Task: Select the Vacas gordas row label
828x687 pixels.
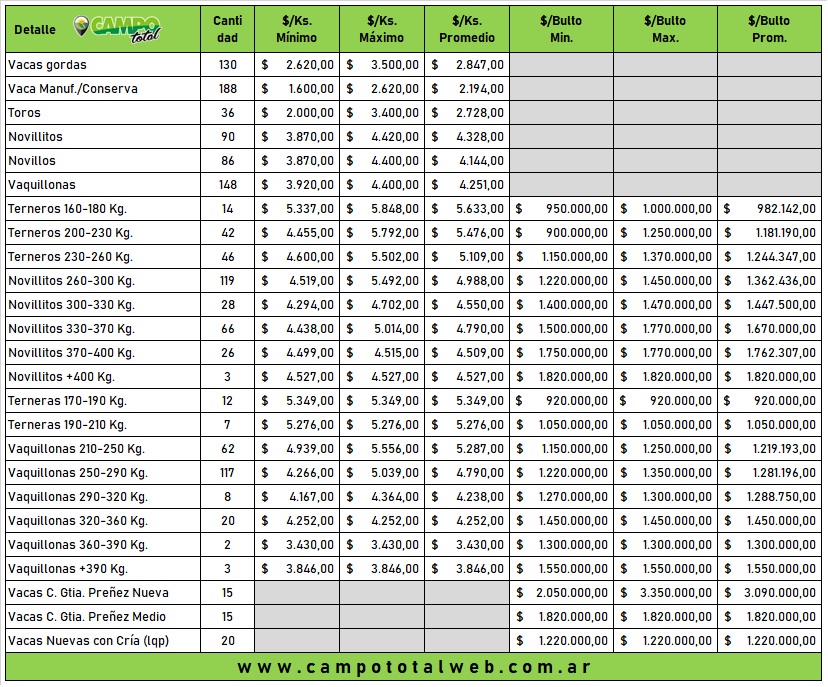Action: tap(47, 65)
